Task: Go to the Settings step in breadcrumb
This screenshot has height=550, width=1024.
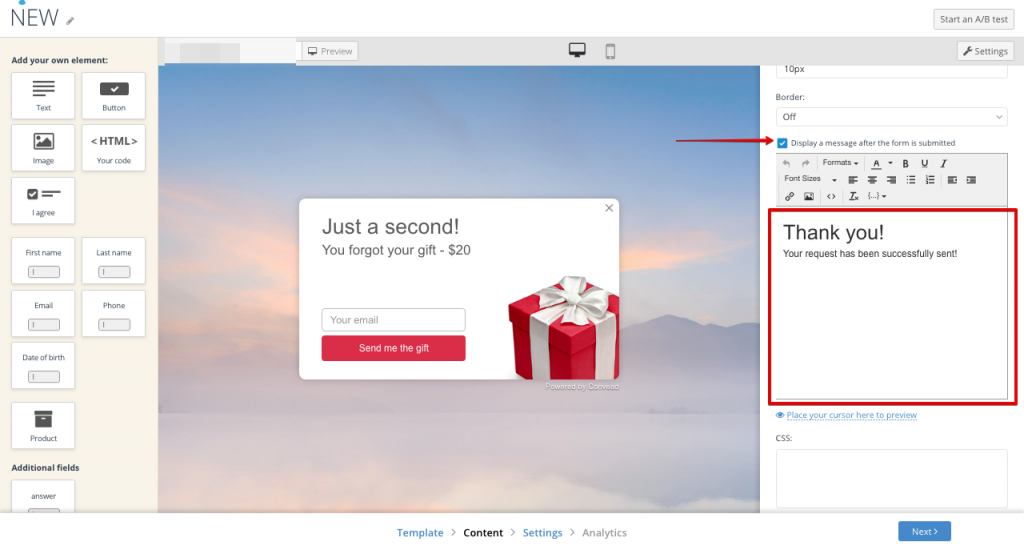Action: (542, 533)
